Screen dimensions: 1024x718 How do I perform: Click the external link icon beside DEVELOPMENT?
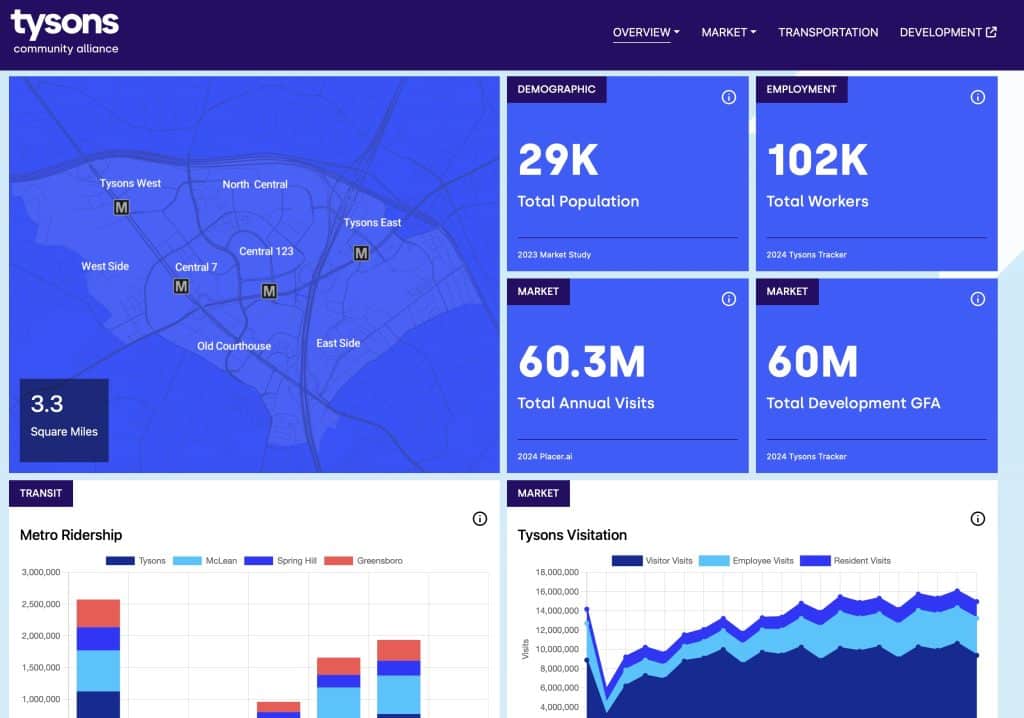990,32
